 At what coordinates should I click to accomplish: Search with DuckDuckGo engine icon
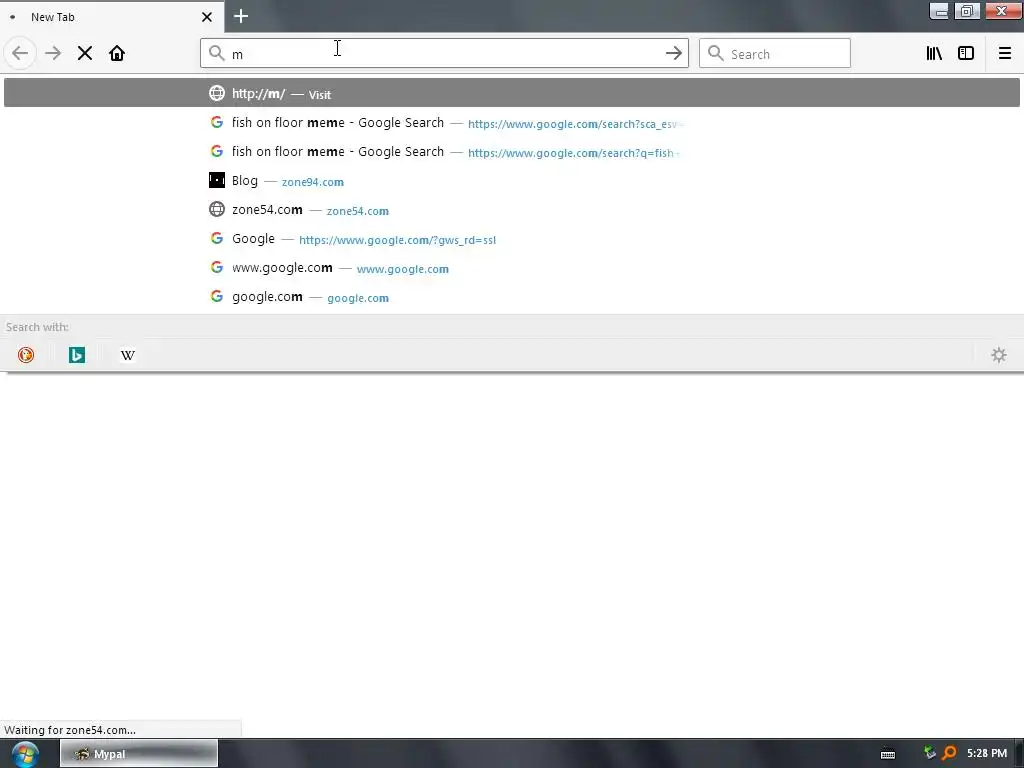[x=26, y=355]
